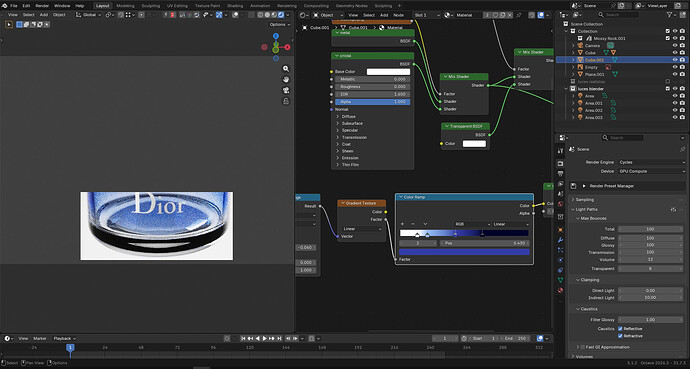Click the Render Preset Manager save icon

click(573, 186)
